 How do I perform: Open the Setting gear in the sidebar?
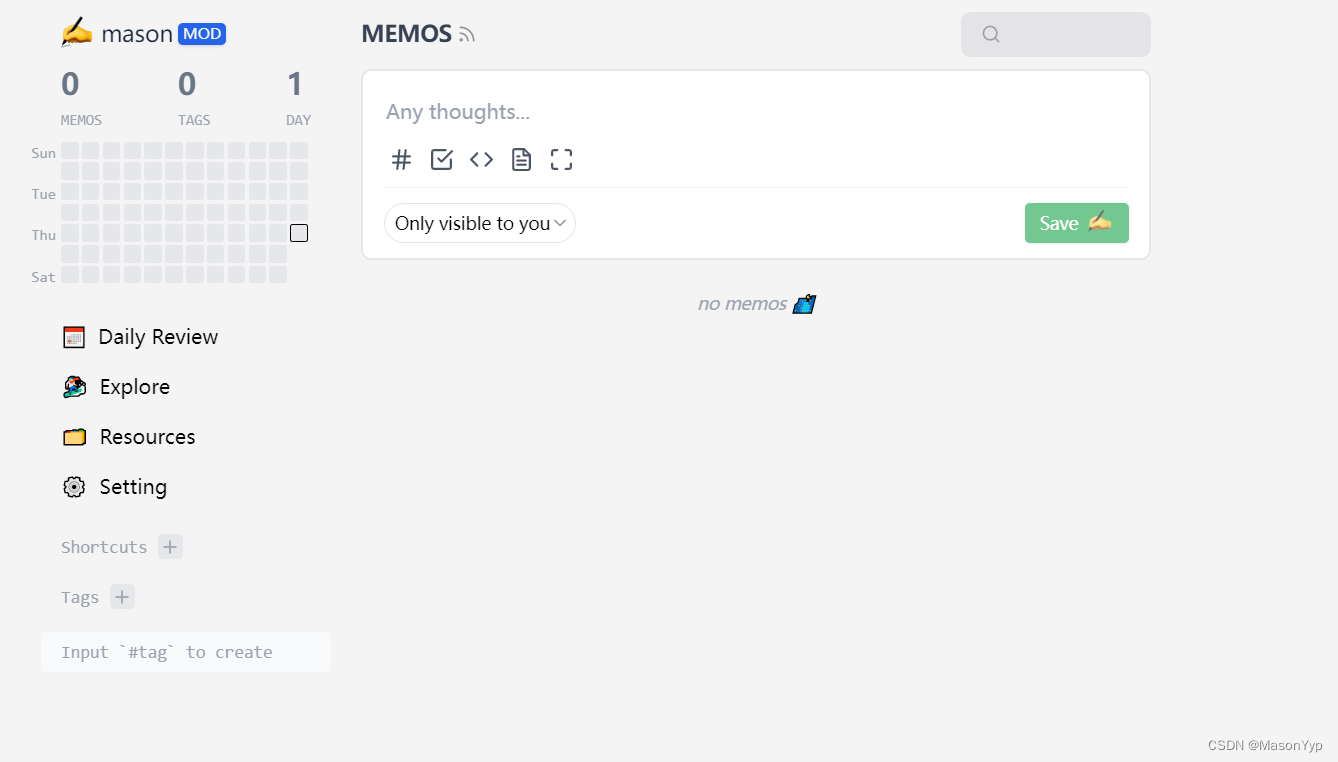pyautogui.click(x=74, y=487)
